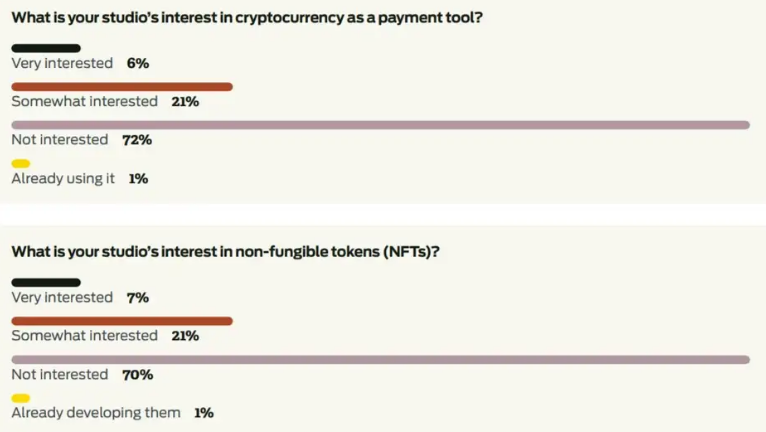This screenshot has width=766, height=432.
Task: Click the 21% value in cryptocurrency chart
Action: (185, 102)
